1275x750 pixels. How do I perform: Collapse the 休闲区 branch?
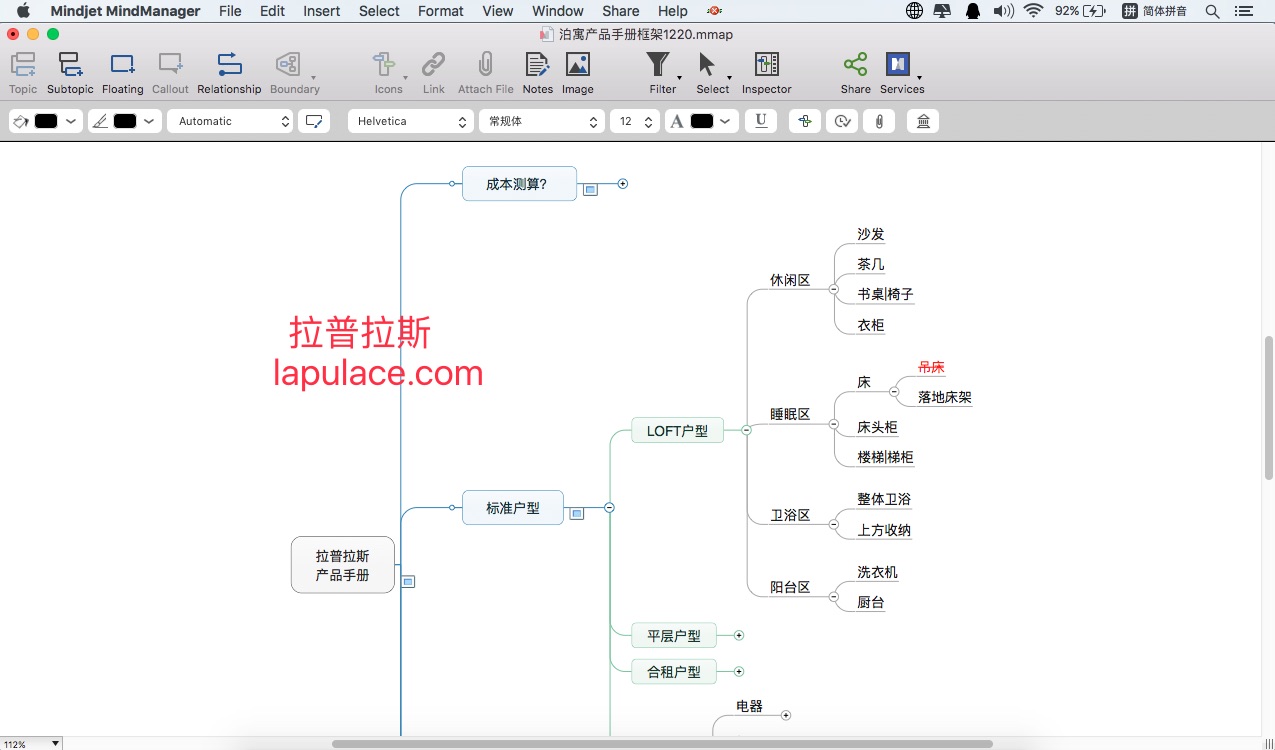click(833, 289)
